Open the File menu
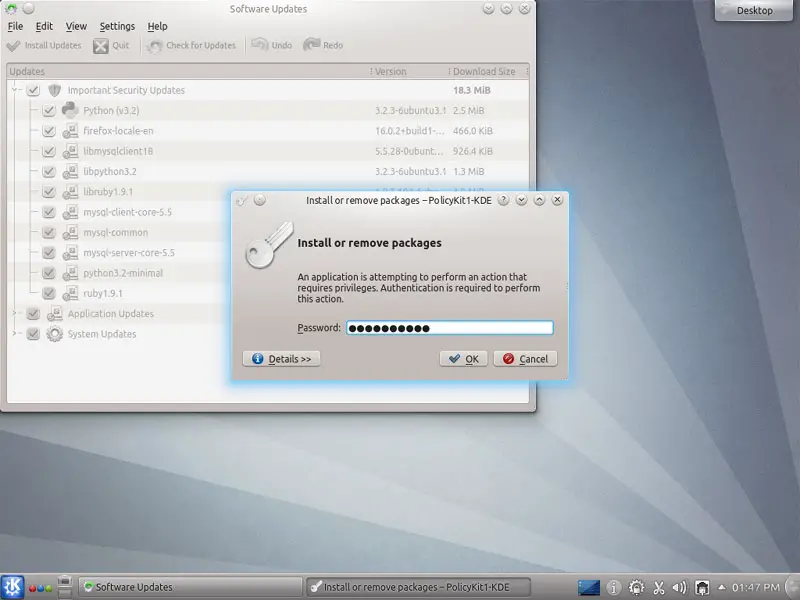This screenshot has height=600, width=800. coord(15,26)
